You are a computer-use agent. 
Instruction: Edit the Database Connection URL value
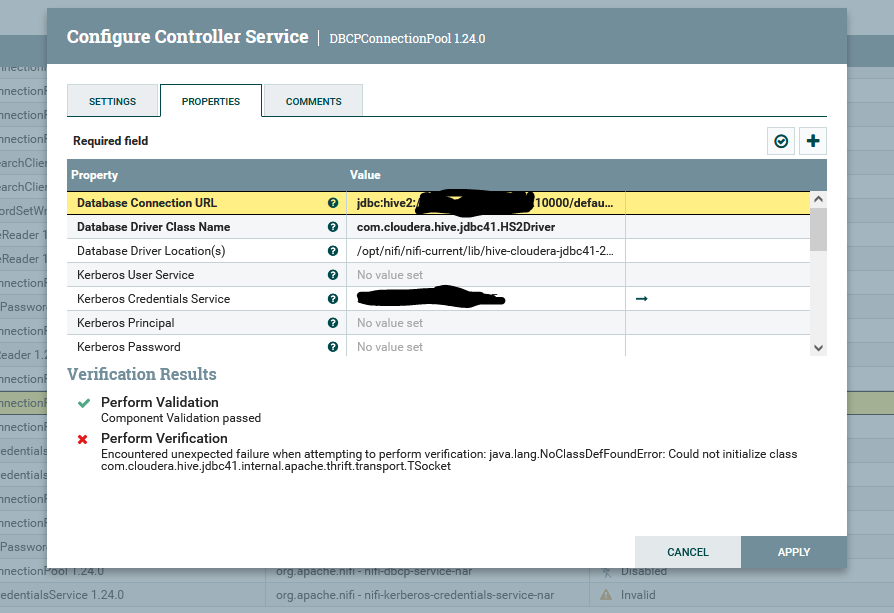[486, 203]
